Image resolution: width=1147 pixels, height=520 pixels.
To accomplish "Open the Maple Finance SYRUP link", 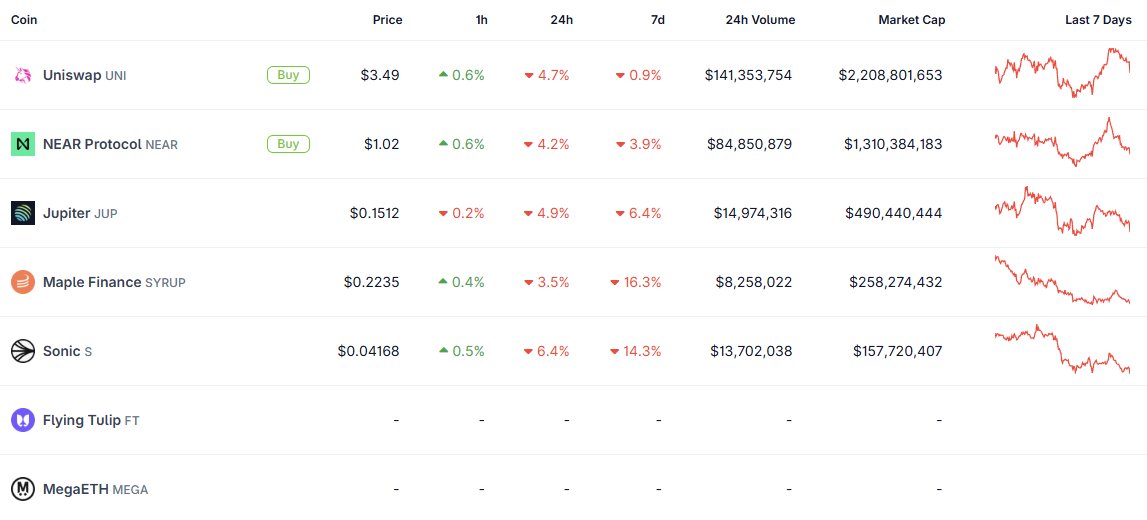I will [114, 282].
